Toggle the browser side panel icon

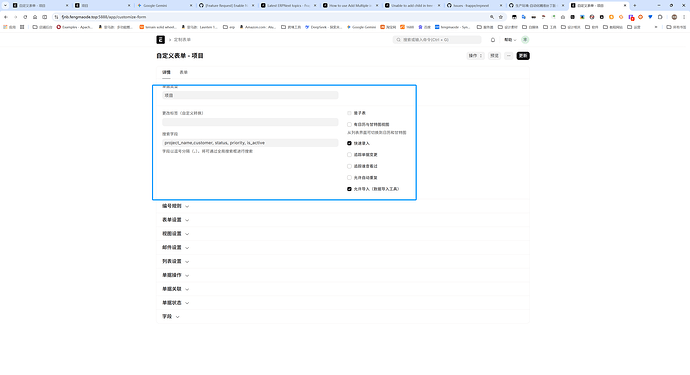point(44,17)
